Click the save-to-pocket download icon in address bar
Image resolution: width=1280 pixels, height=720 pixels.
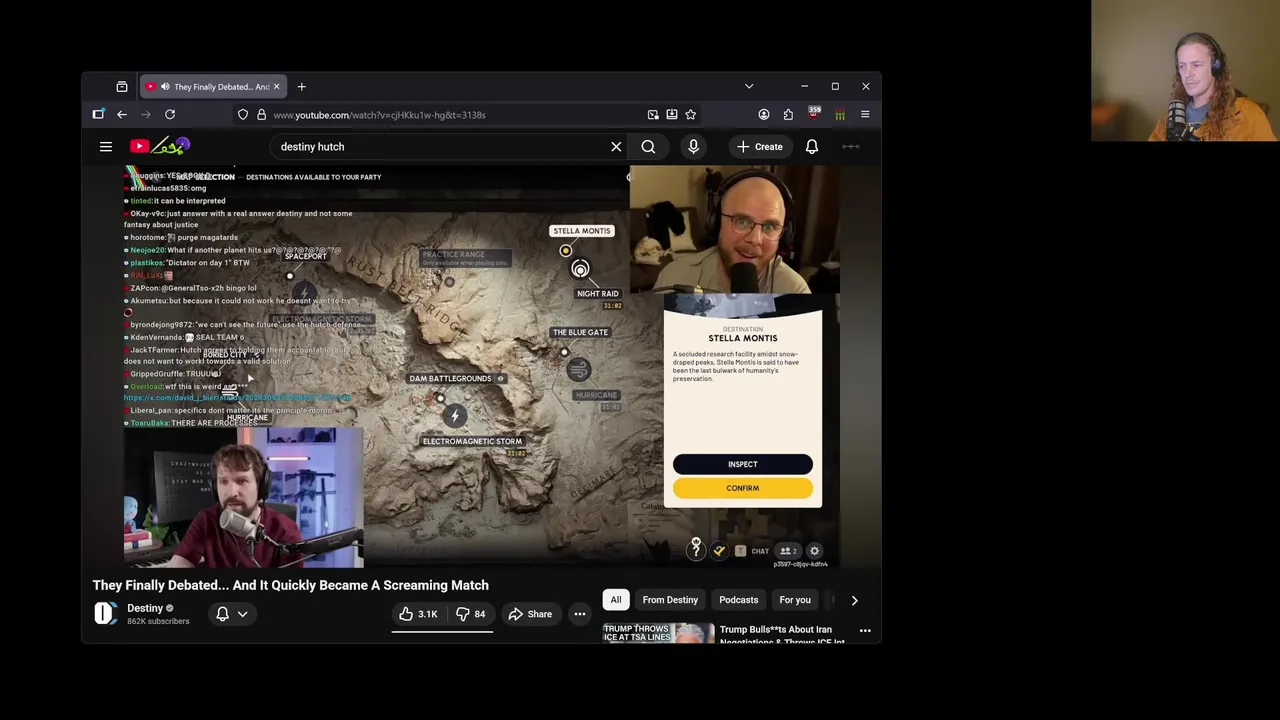click(672, 115)
